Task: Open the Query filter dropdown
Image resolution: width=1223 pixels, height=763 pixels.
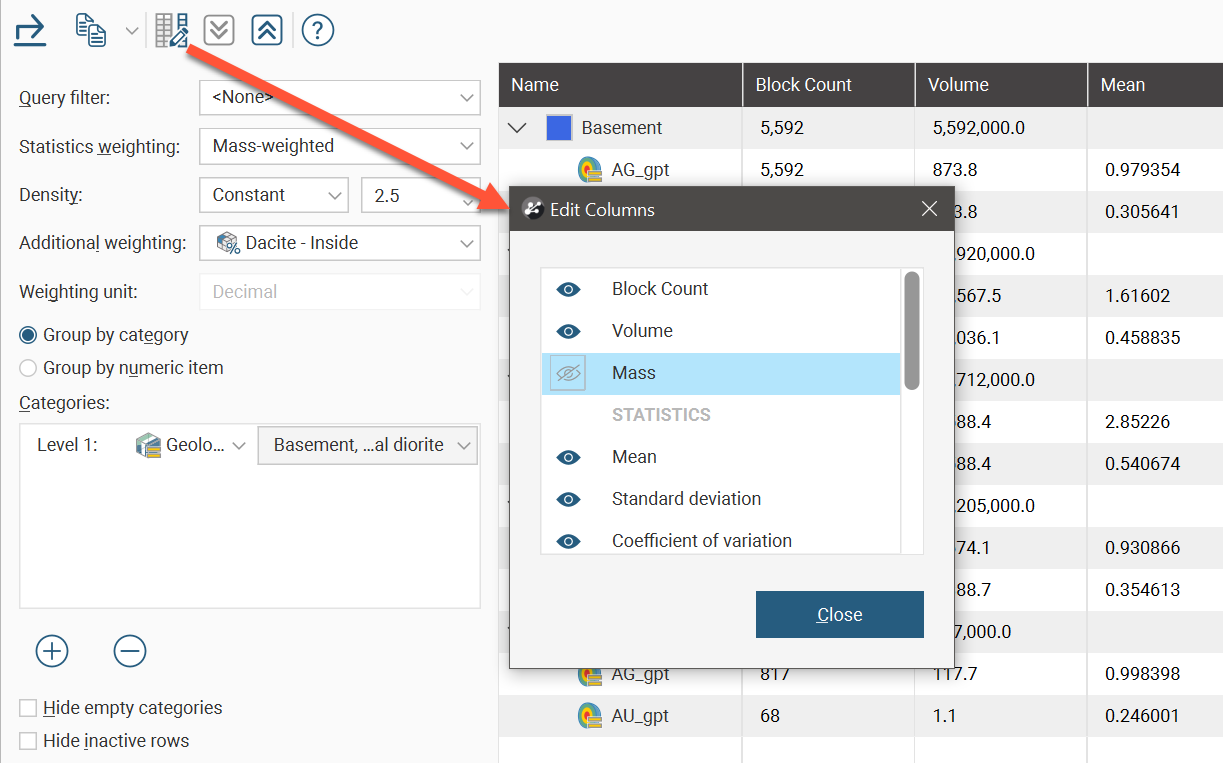Action: click(x=339, y=98)
